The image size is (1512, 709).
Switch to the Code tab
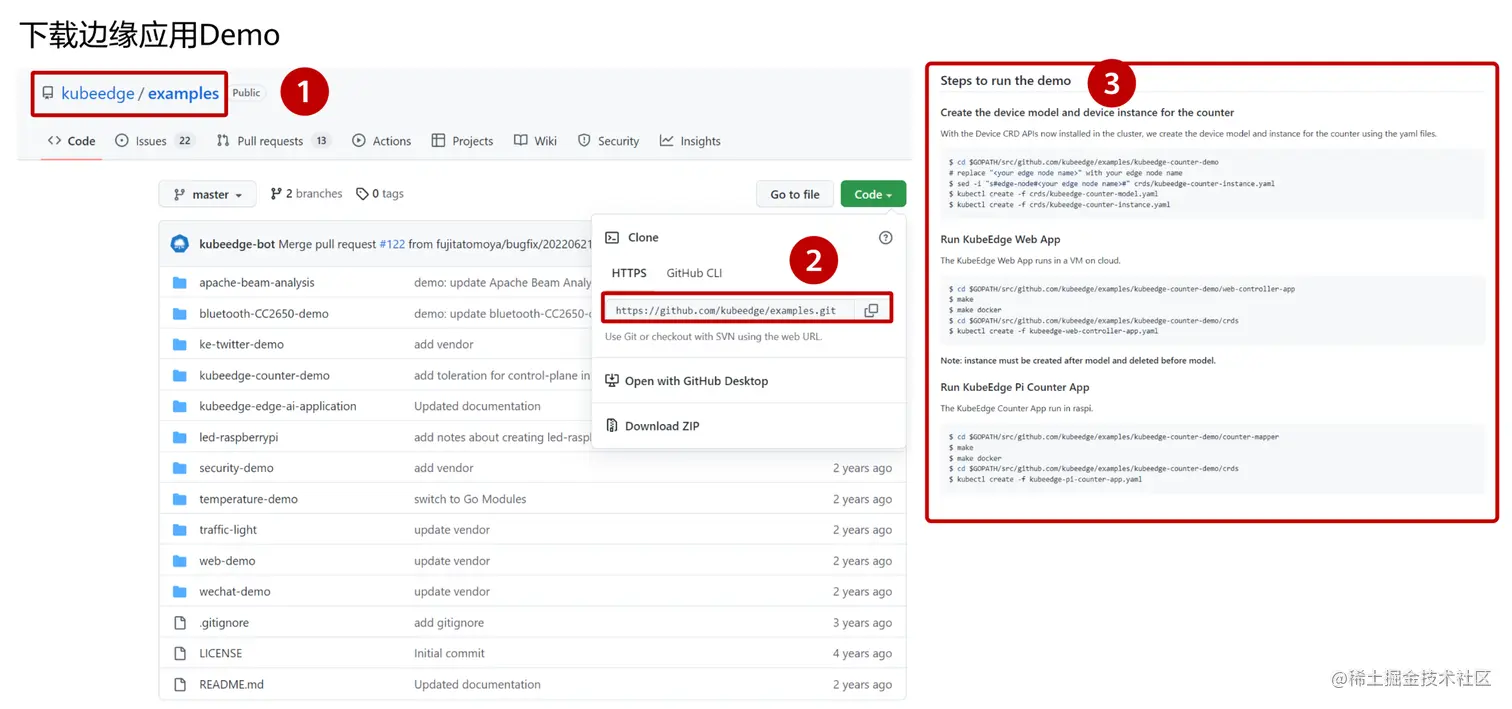click(x=71, y=141)
